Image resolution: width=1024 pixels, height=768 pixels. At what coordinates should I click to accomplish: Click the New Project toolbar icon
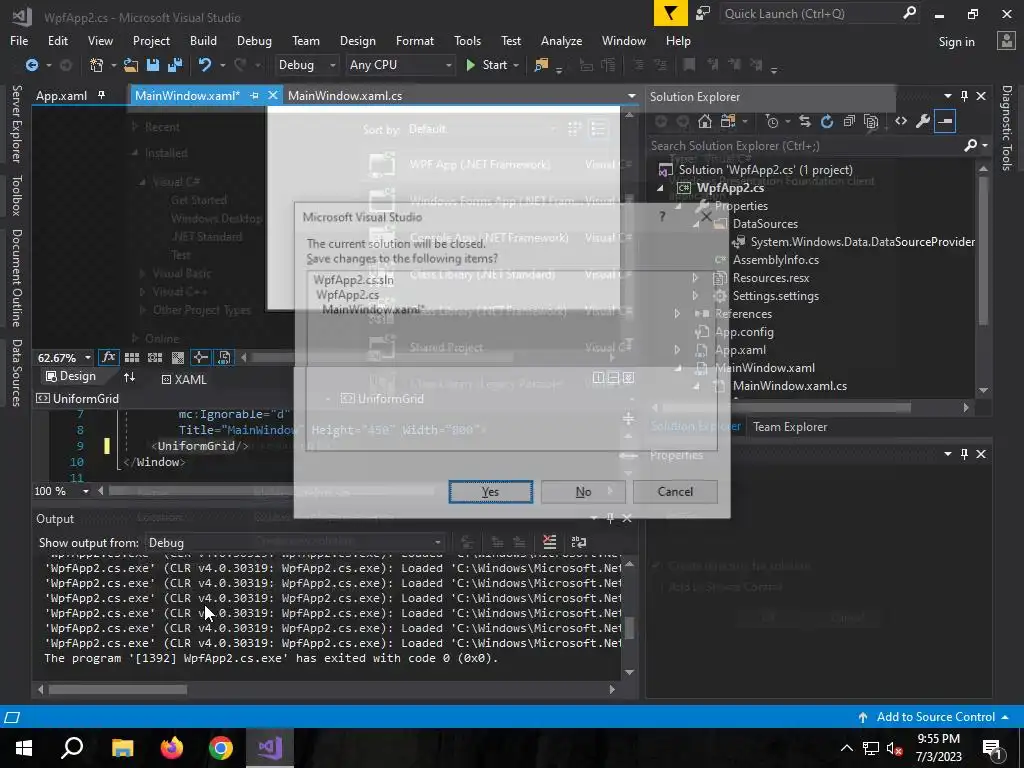coord(97,65)
